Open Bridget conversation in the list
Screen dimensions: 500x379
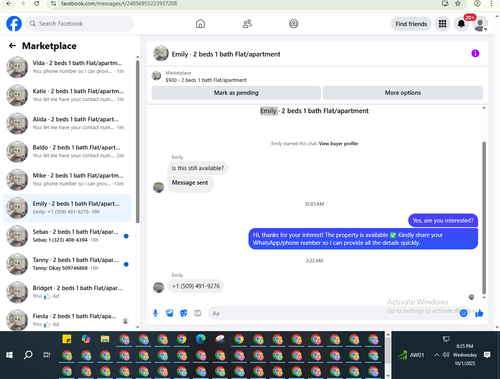(68, 292)
